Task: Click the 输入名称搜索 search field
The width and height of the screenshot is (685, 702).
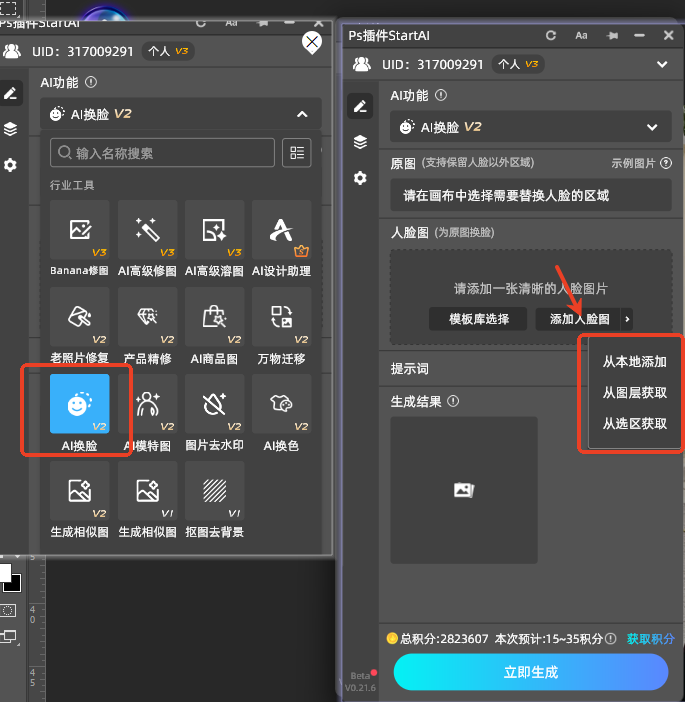Action: tap(162, 153)
